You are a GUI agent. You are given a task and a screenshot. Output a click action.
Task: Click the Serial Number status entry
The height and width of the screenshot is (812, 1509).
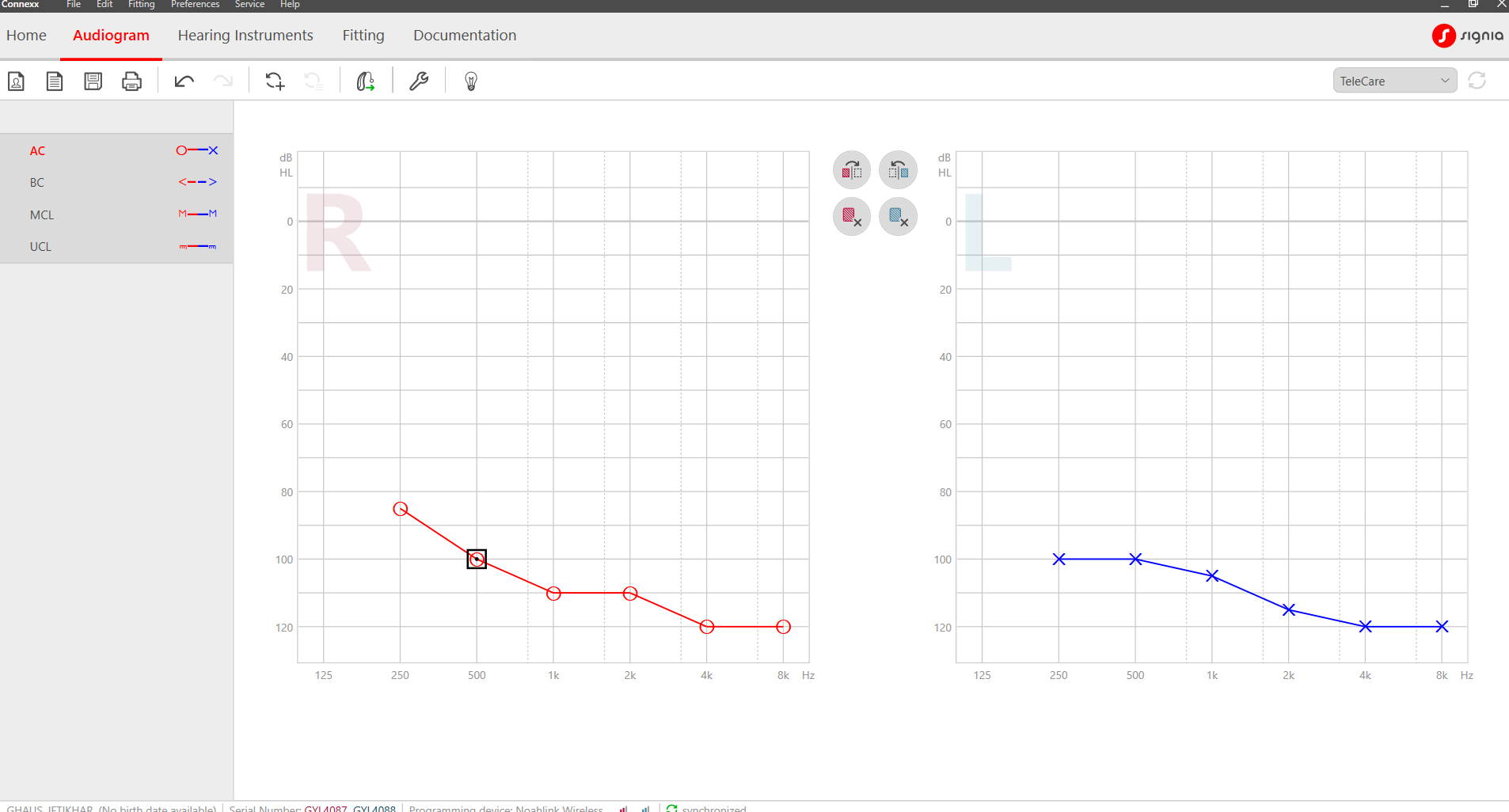[x=312, y=808]
